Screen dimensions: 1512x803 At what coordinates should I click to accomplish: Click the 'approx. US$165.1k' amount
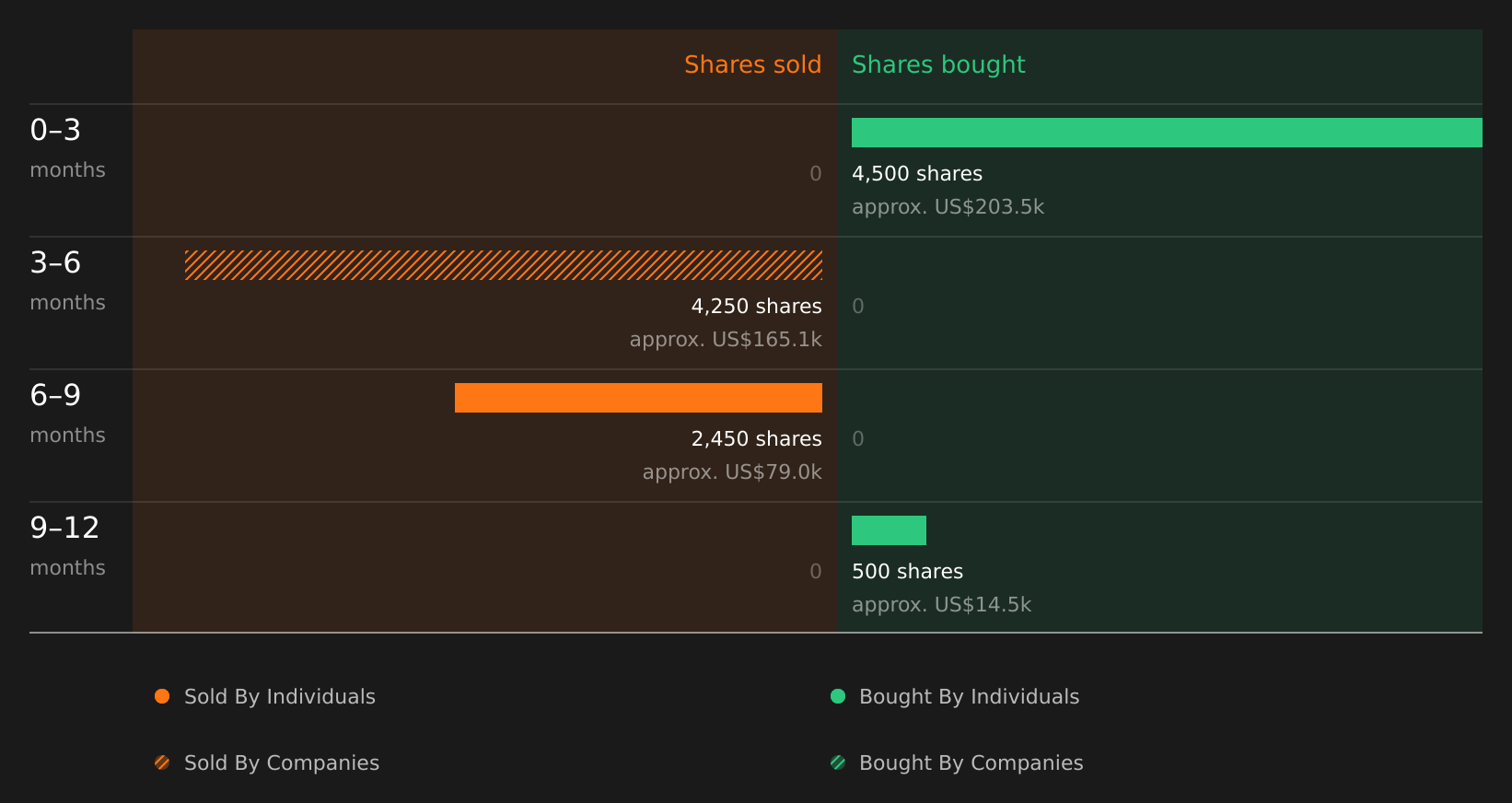[726, 339]
